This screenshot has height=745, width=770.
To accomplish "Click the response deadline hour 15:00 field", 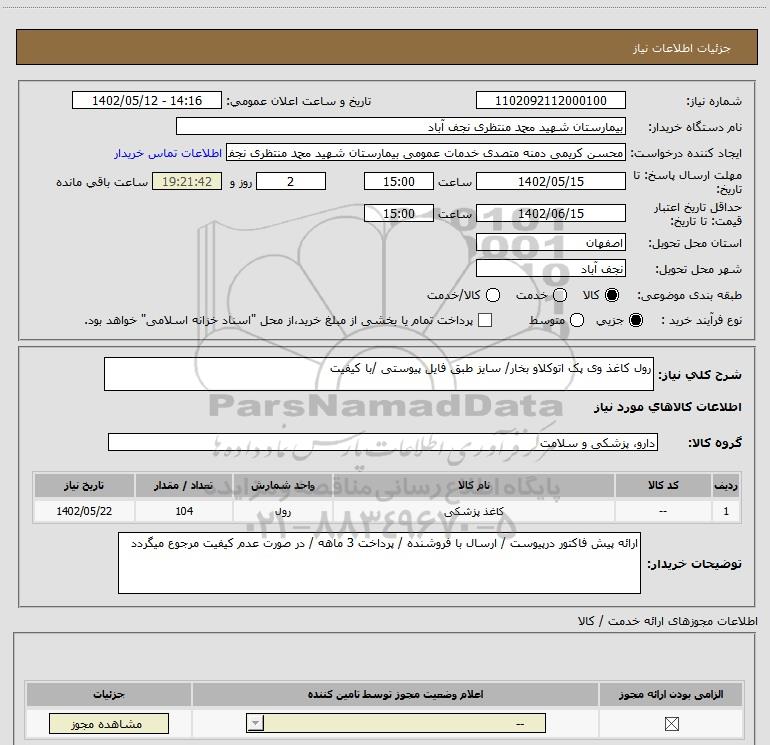I will tap(399, 181).
